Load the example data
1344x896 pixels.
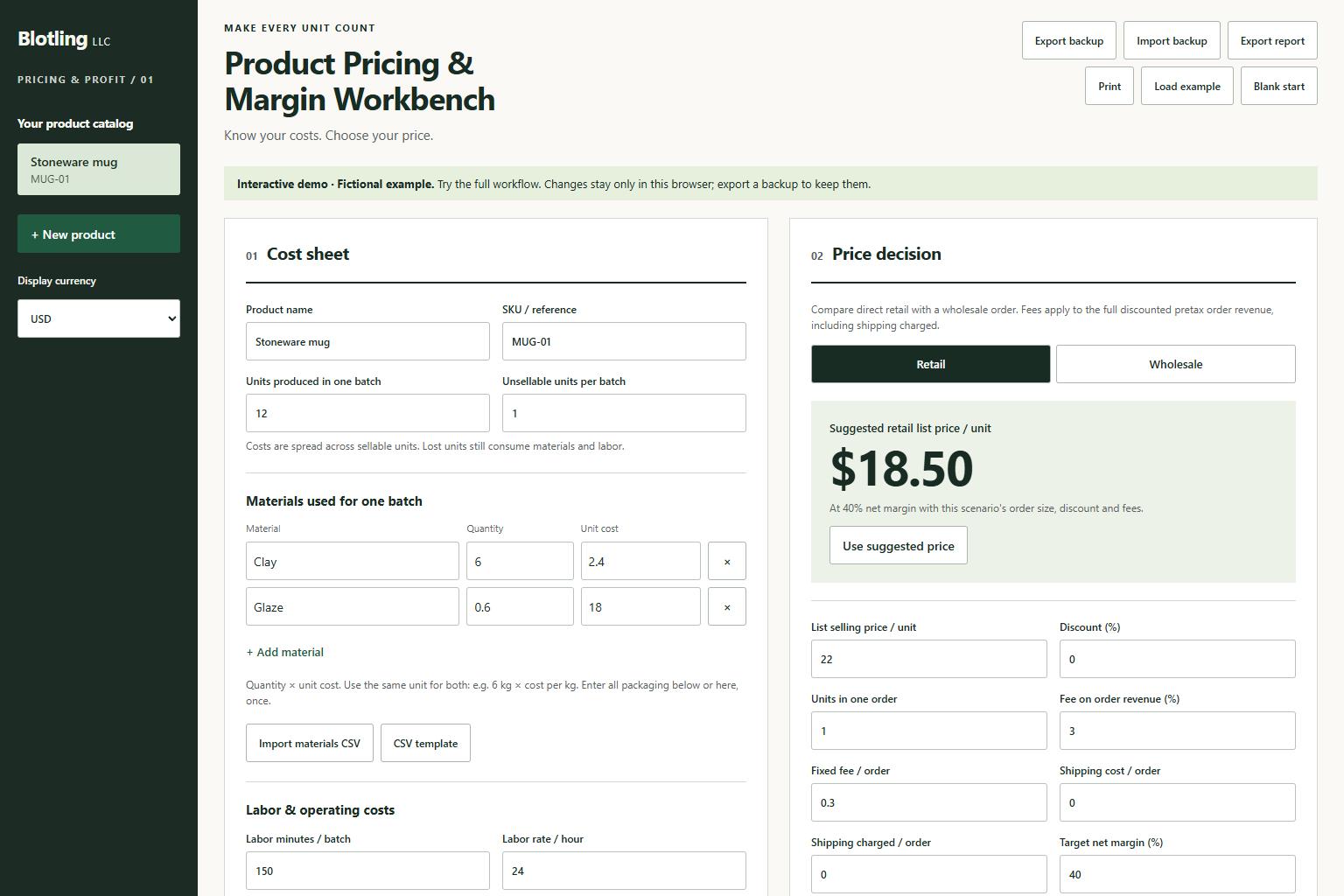tap(1187, 86)
